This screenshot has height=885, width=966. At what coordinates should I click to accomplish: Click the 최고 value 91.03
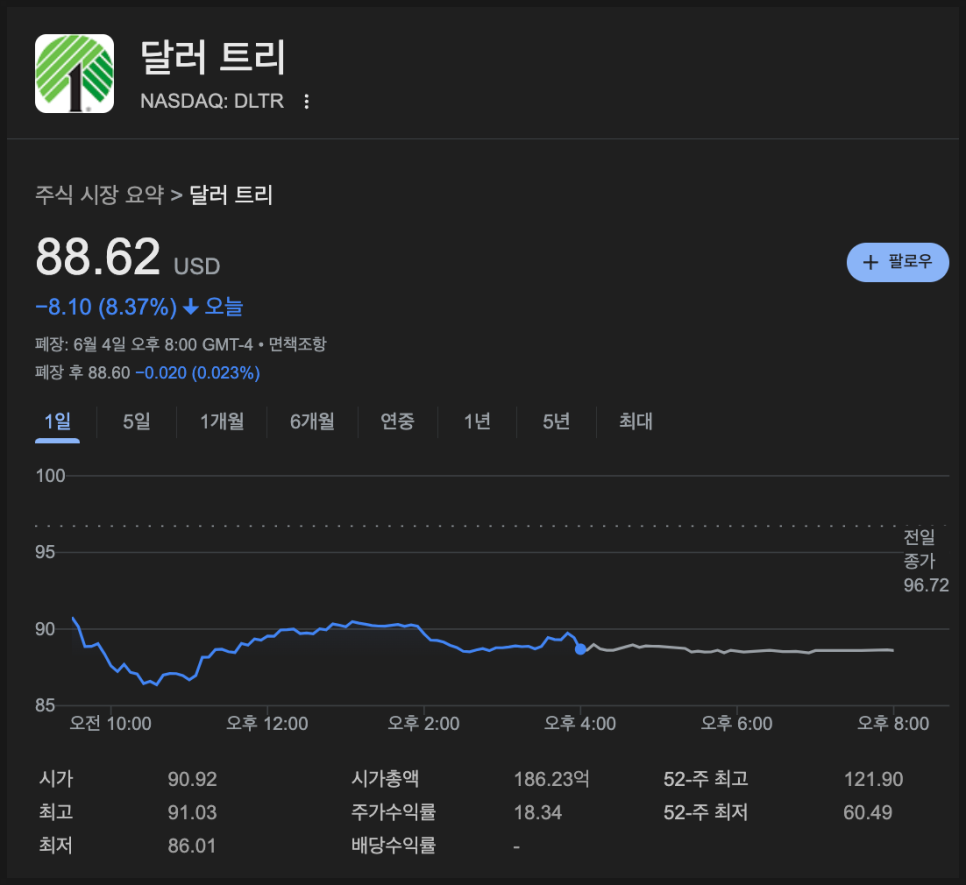[192, 812]
